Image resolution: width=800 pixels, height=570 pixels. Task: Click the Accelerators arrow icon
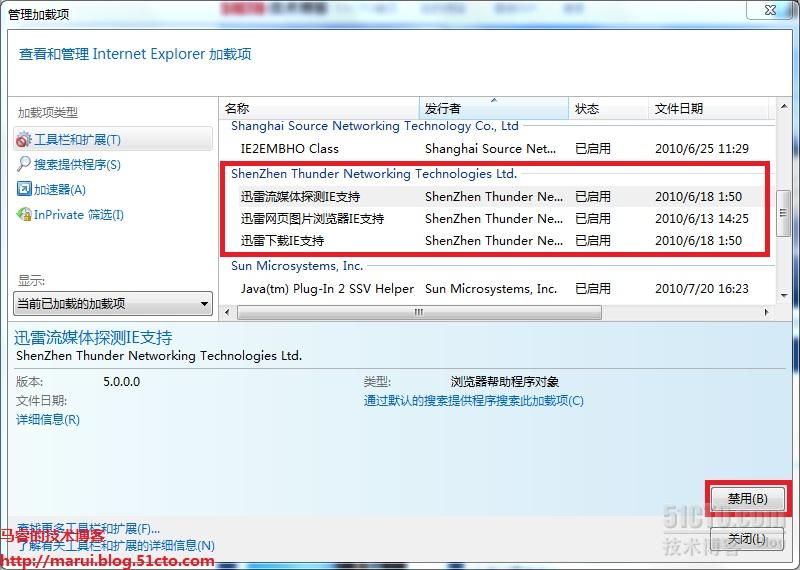pos(24,189)
